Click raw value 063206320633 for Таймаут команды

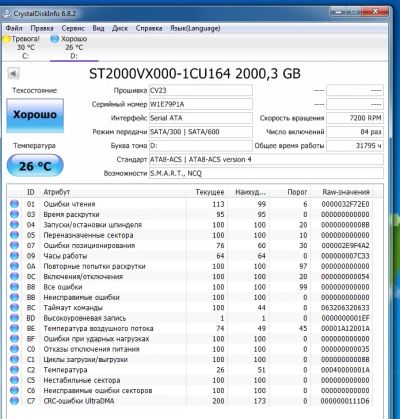[x=345, y=307]
